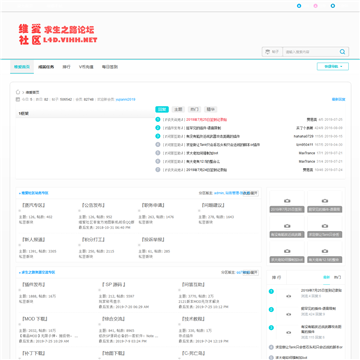The width and height of the screenshot is (360, 360).
Task: Select the 主题 tab
Action: tap(179, 109)
